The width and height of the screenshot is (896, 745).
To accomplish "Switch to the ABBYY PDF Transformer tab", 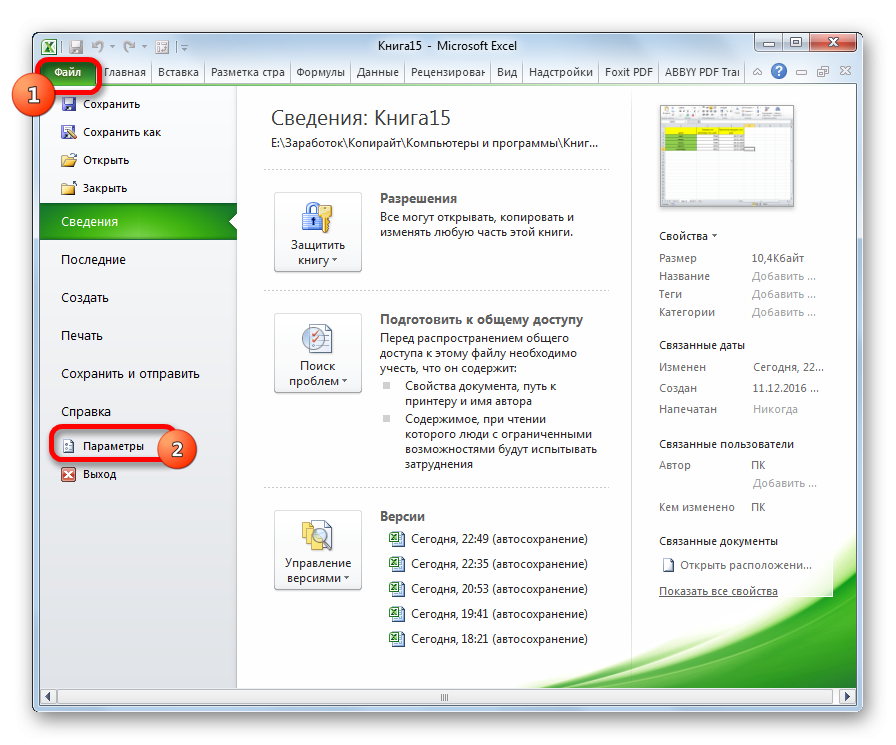I will click(702, 72).
